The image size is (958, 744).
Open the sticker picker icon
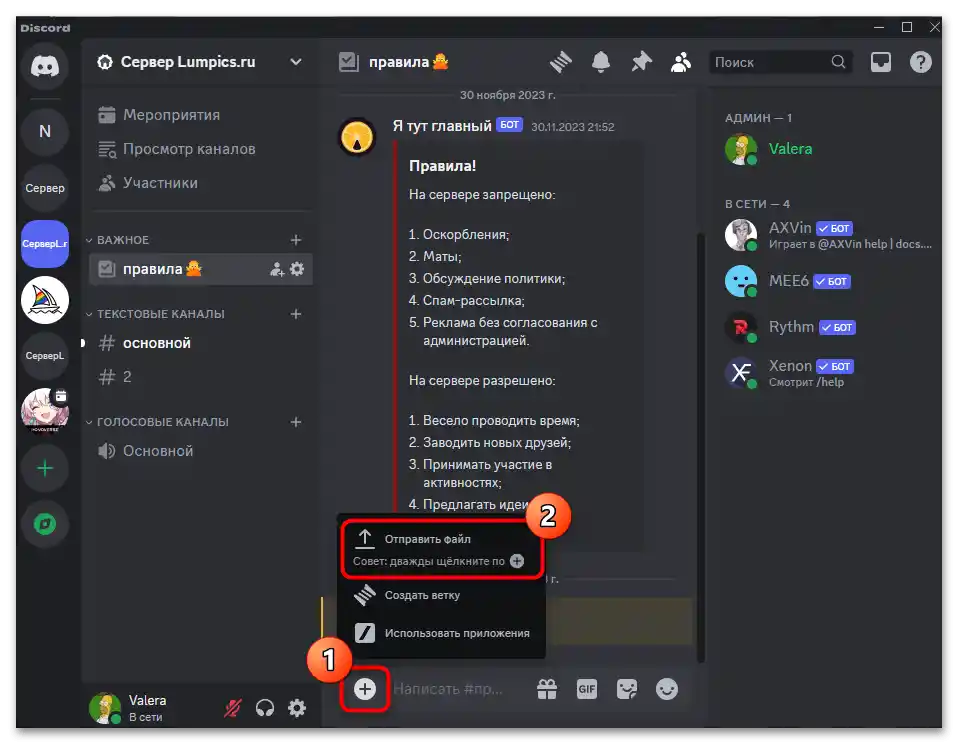(627, 689)
